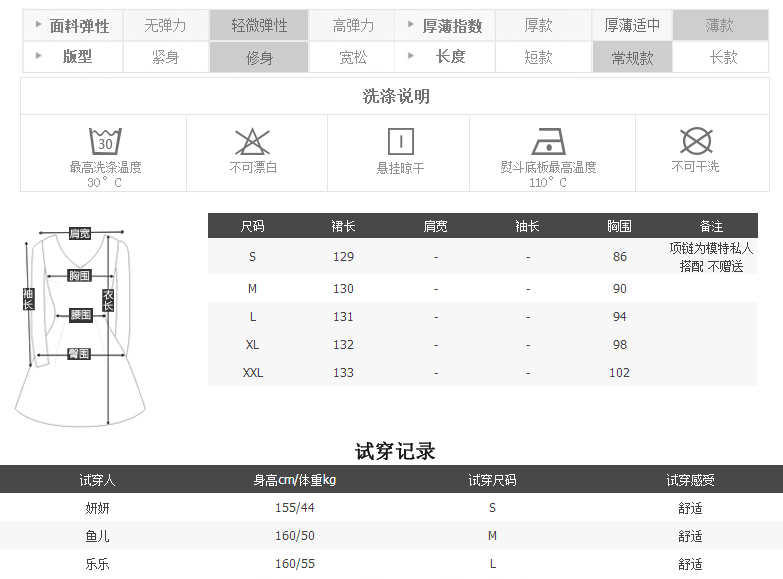This screenshot has height=579, width=783.
Task: Select the 高弹力 elasticity option
Action: (x=353, y=25)
